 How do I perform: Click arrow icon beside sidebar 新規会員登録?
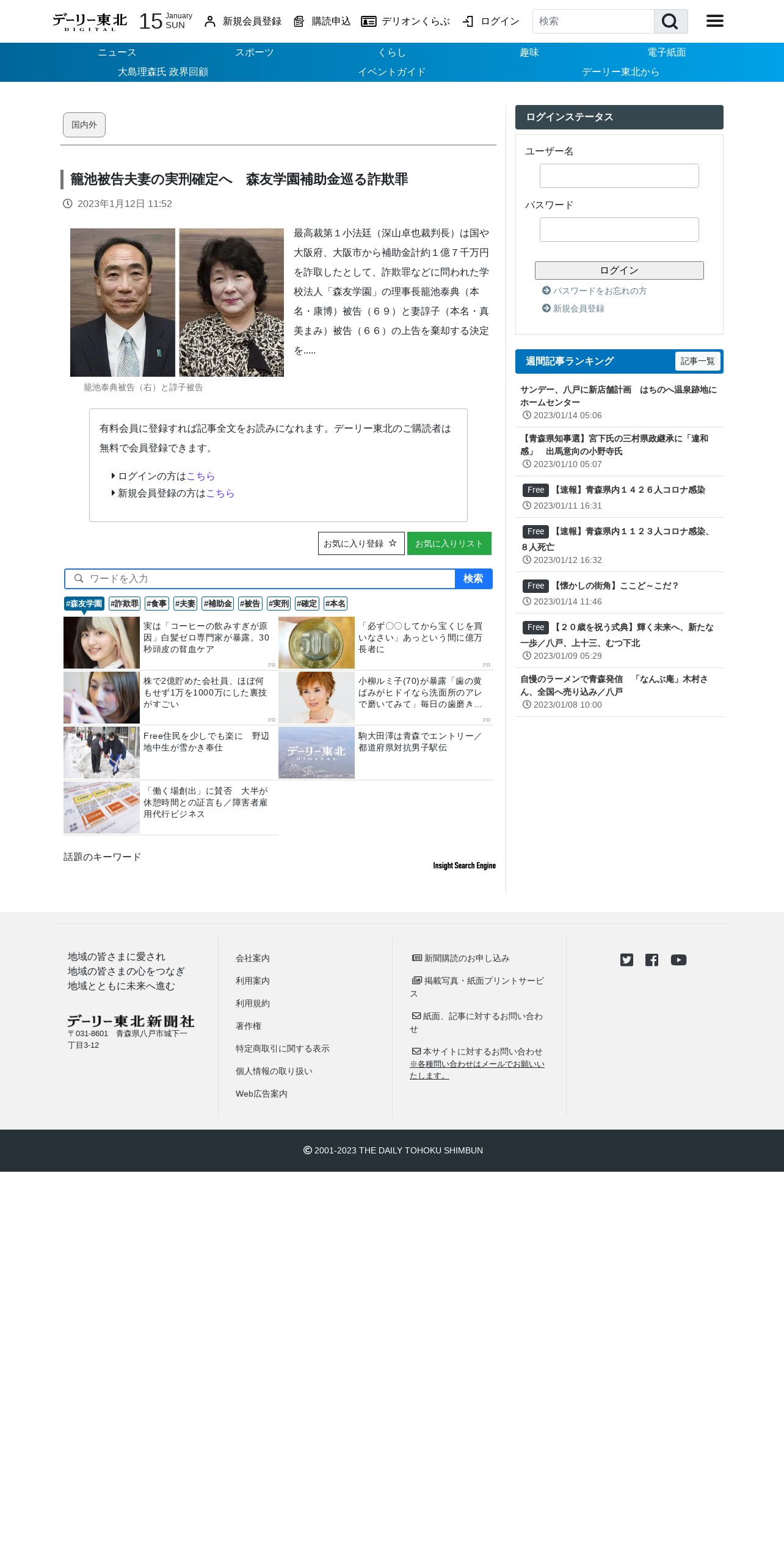(546, 308)
